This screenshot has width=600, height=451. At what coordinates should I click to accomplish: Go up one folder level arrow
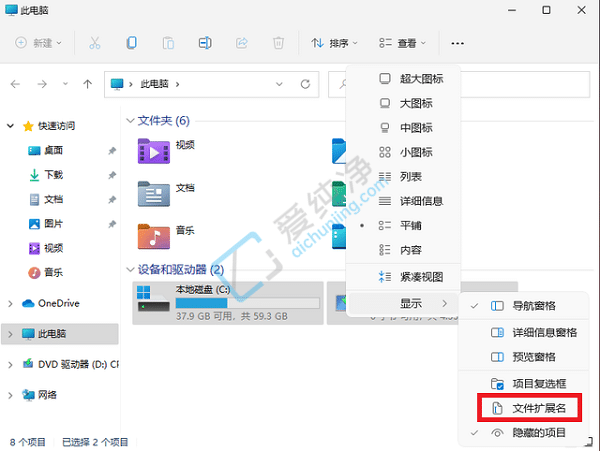click(x=88, y=84)
